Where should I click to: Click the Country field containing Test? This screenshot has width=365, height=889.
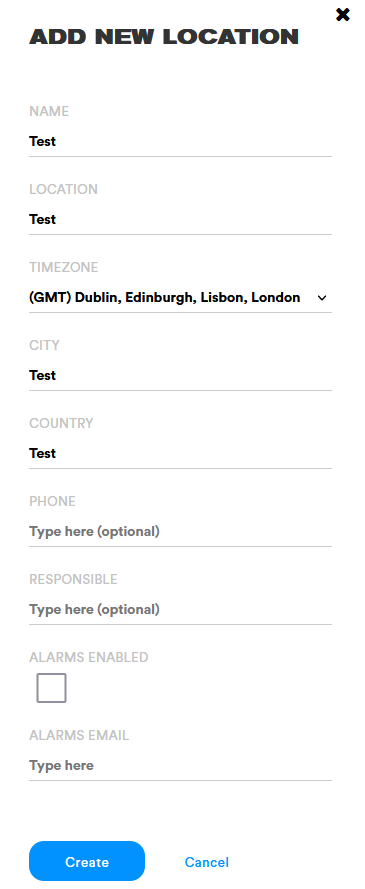tap(180, 454)
